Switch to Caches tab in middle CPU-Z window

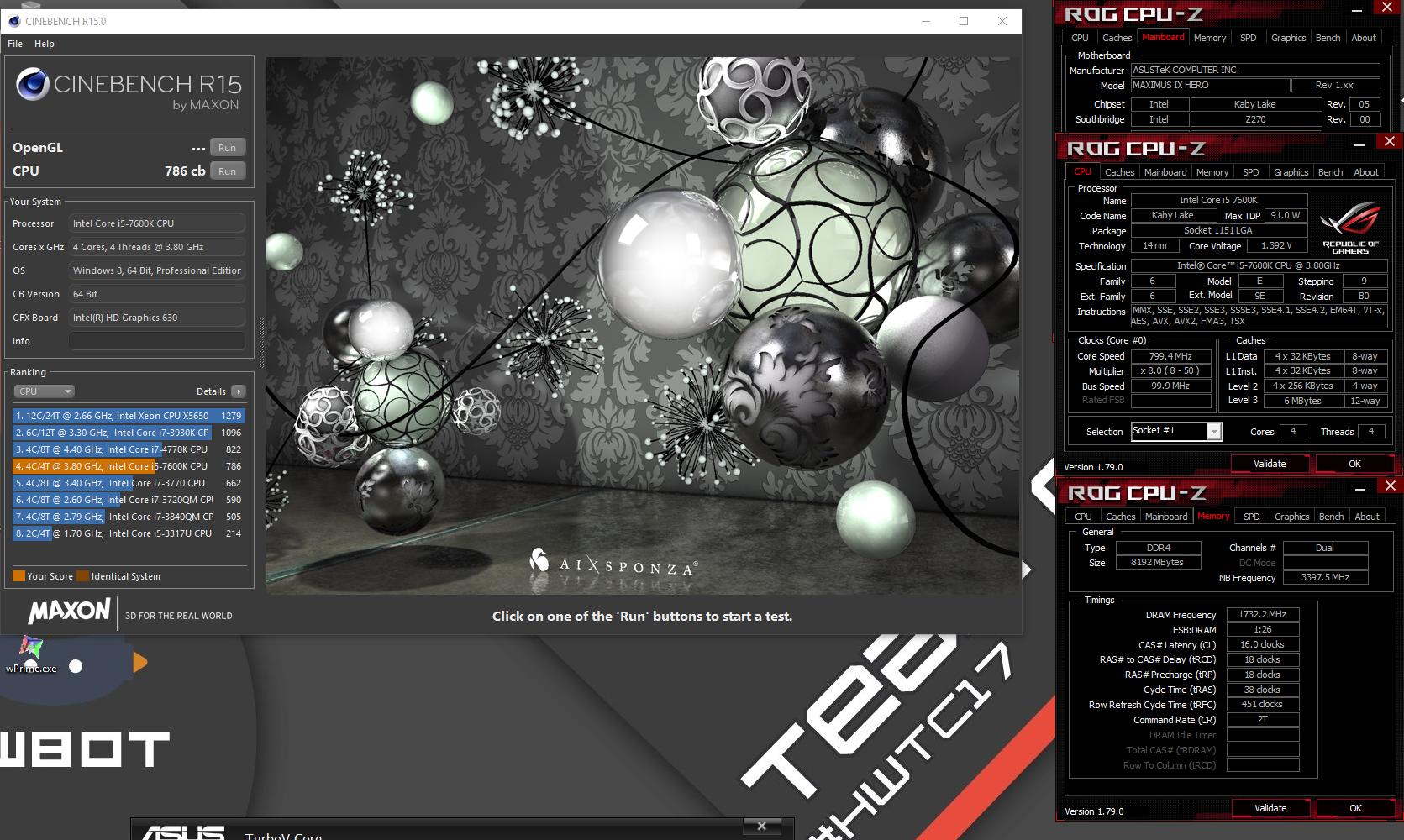point(1119,172)
